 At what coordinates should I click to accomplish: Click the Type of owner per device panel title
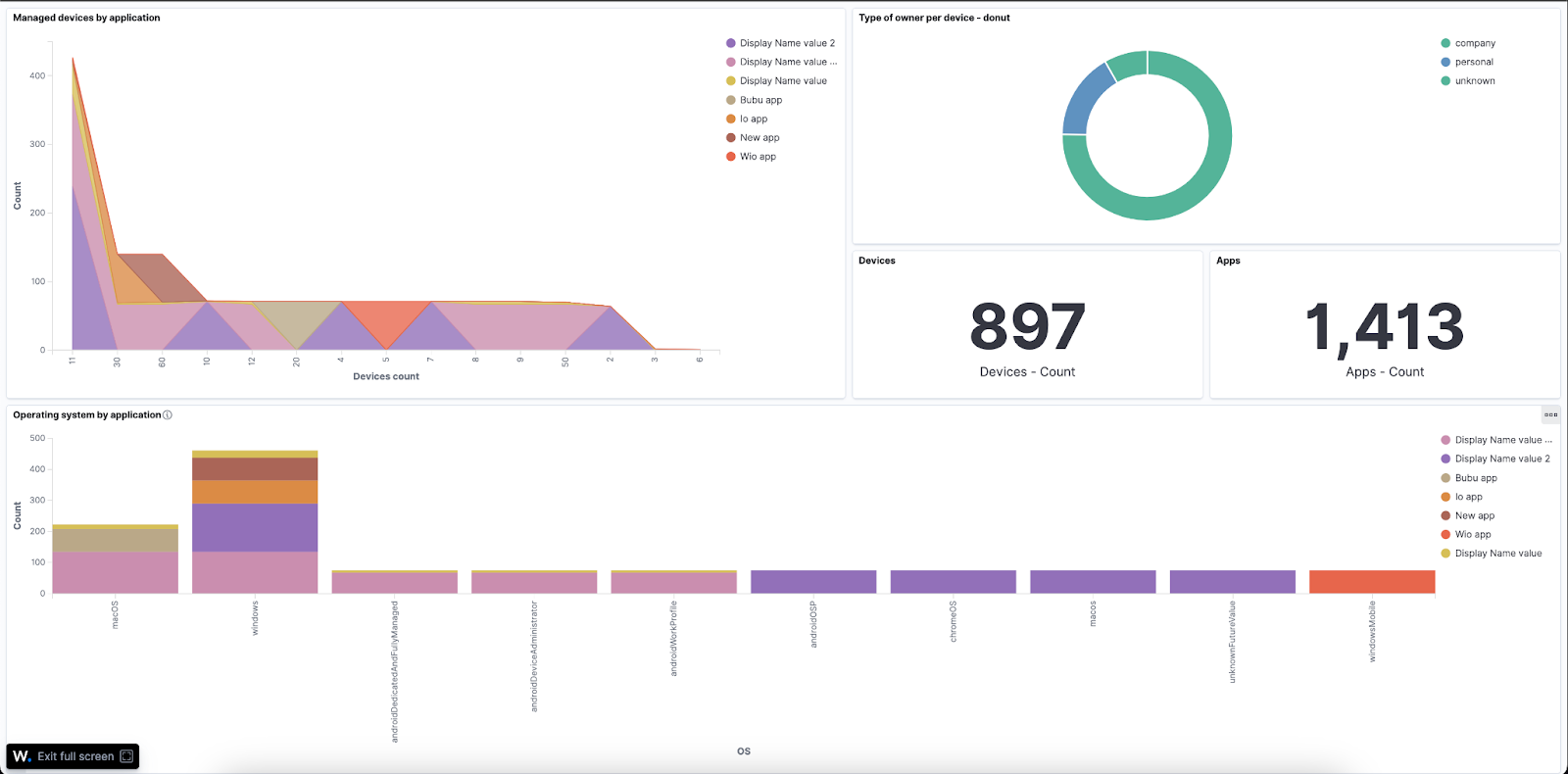pos(934,18)
